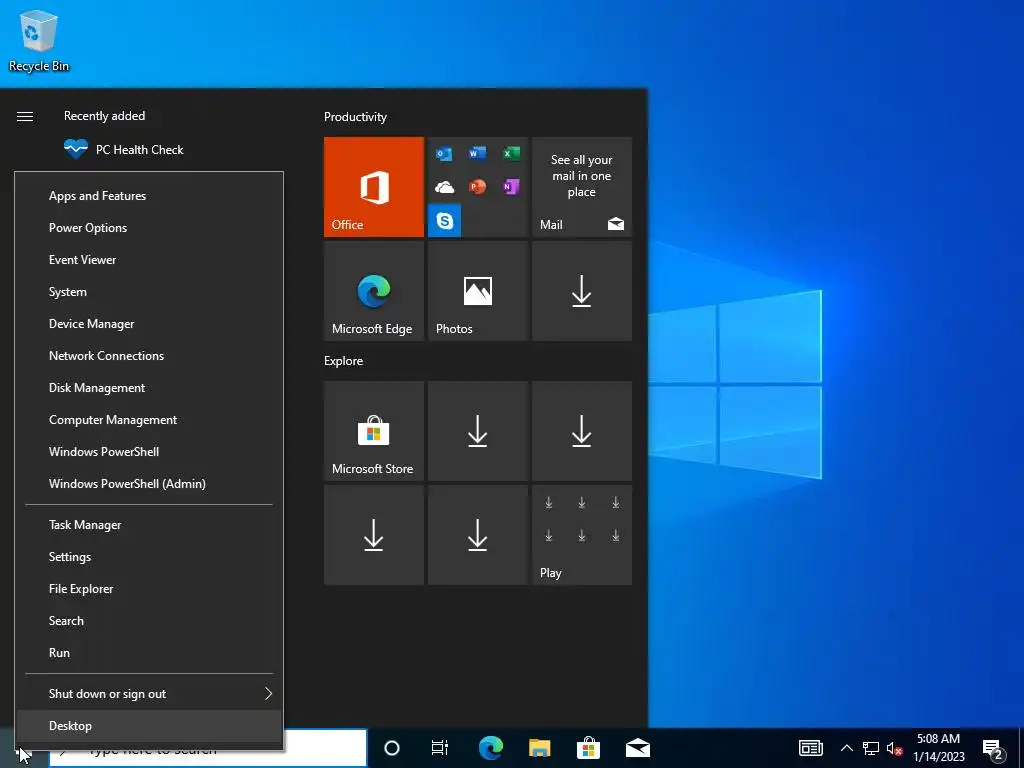This screenshot has height=768, width=1024.
Task: Open the Office tile
Action: pos(374,187)
